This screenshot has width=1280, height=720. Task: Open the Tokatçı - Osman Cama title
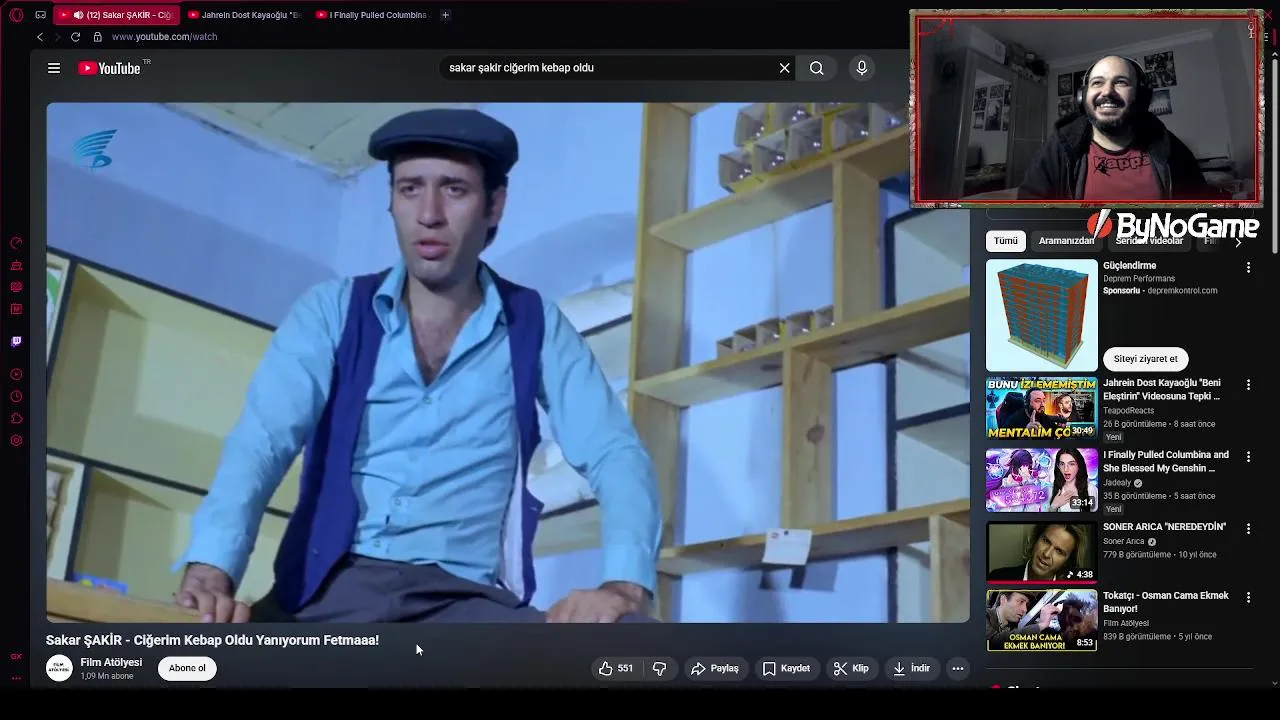[x=1166, y=602]
